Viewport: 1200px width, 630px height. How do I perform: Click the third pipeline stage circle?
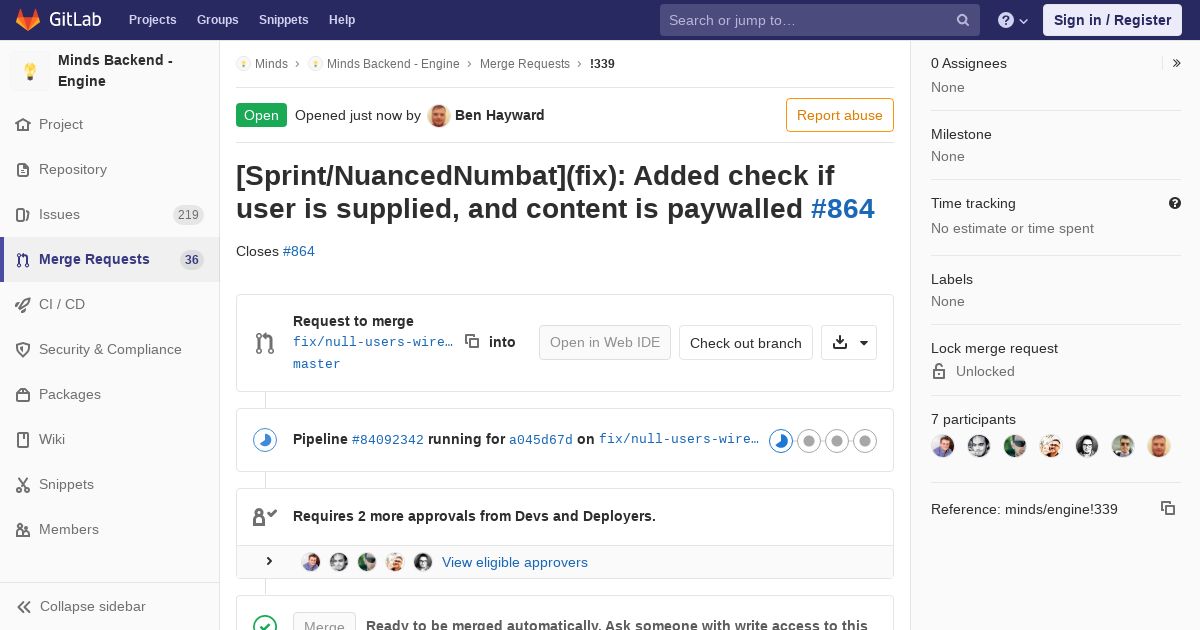[837, 440]
